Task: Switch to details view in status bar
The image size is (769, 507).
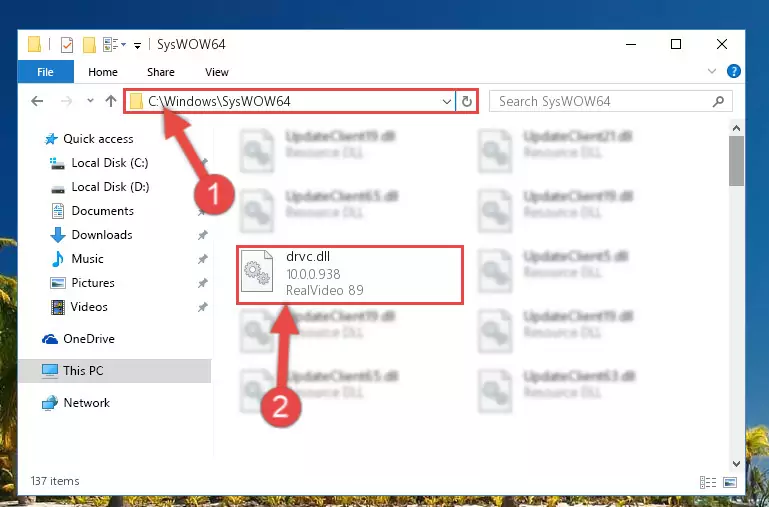Action: tap(708, 482)
